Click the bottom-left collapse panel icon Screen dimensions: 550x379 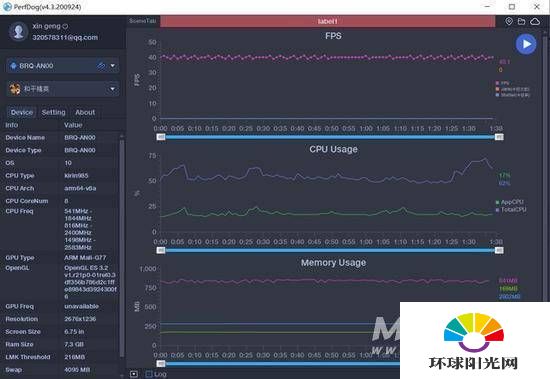(x=134, y=374)
